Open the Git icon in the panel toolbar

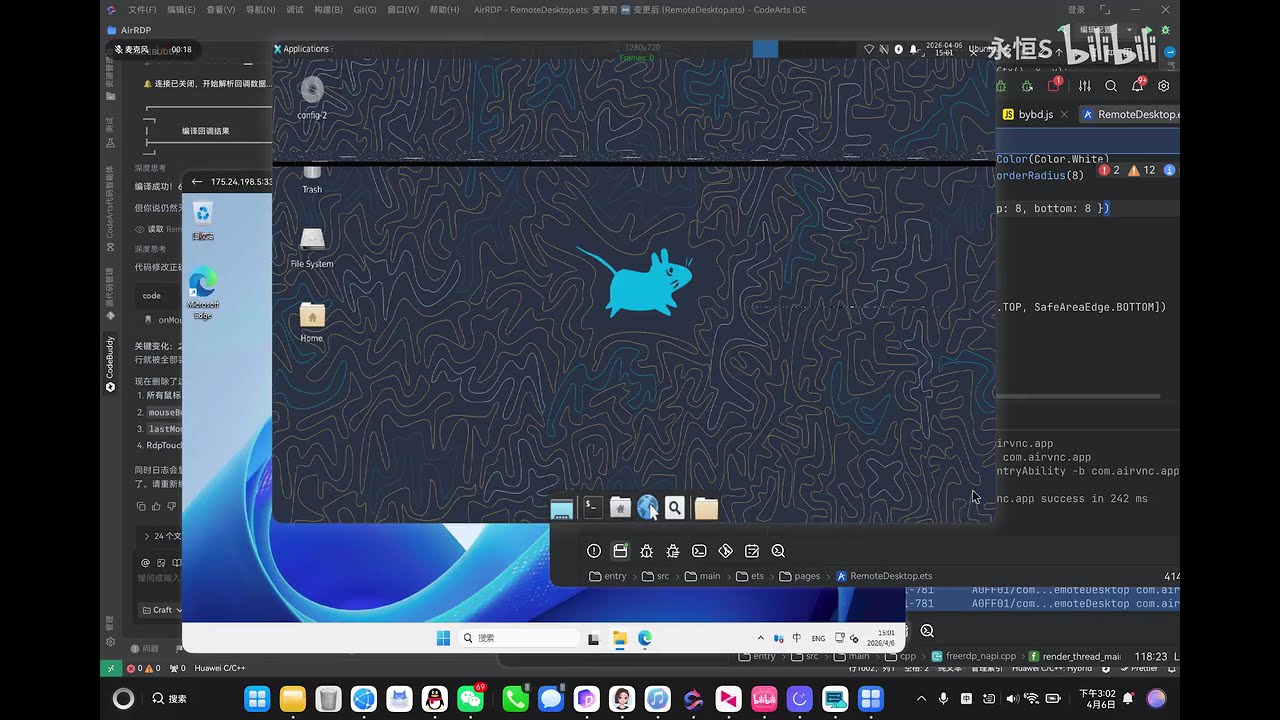click(726, 551)
